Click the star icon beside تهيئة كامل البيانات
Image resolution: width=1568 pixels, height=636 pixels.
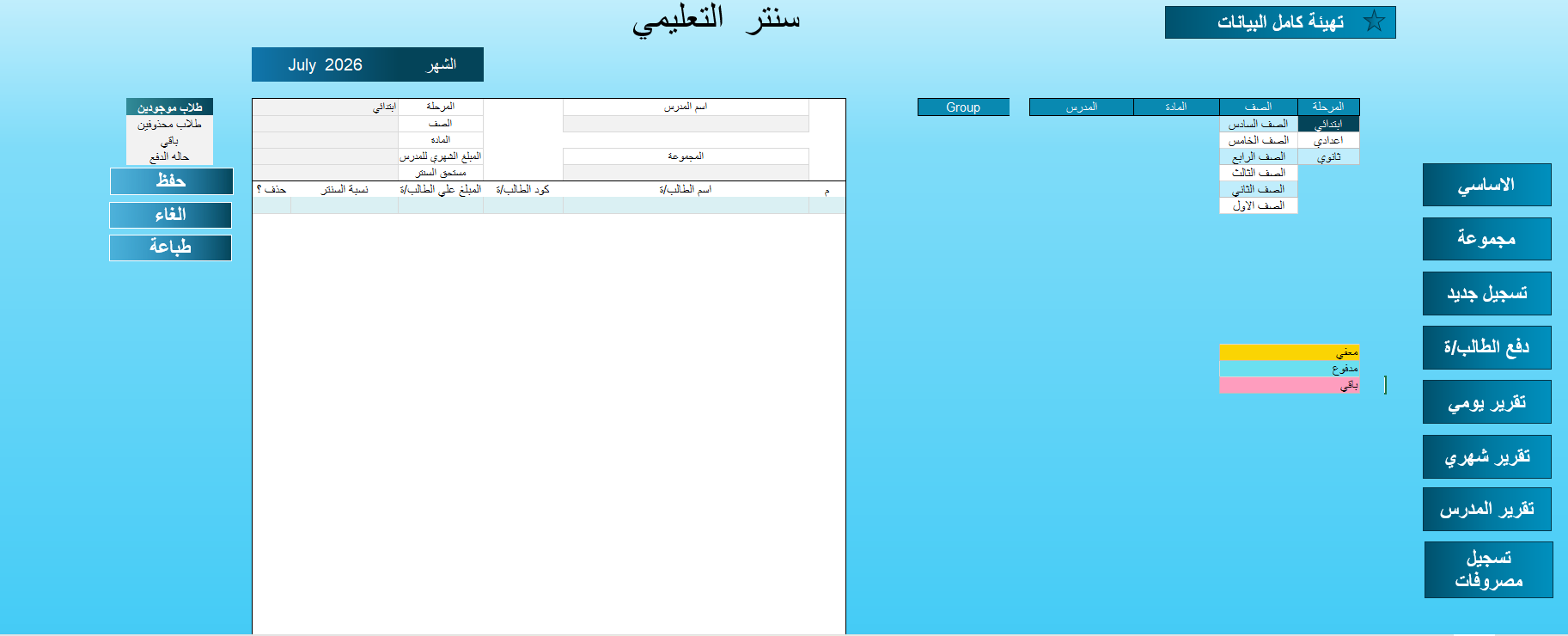click(x=1374, y=21)
